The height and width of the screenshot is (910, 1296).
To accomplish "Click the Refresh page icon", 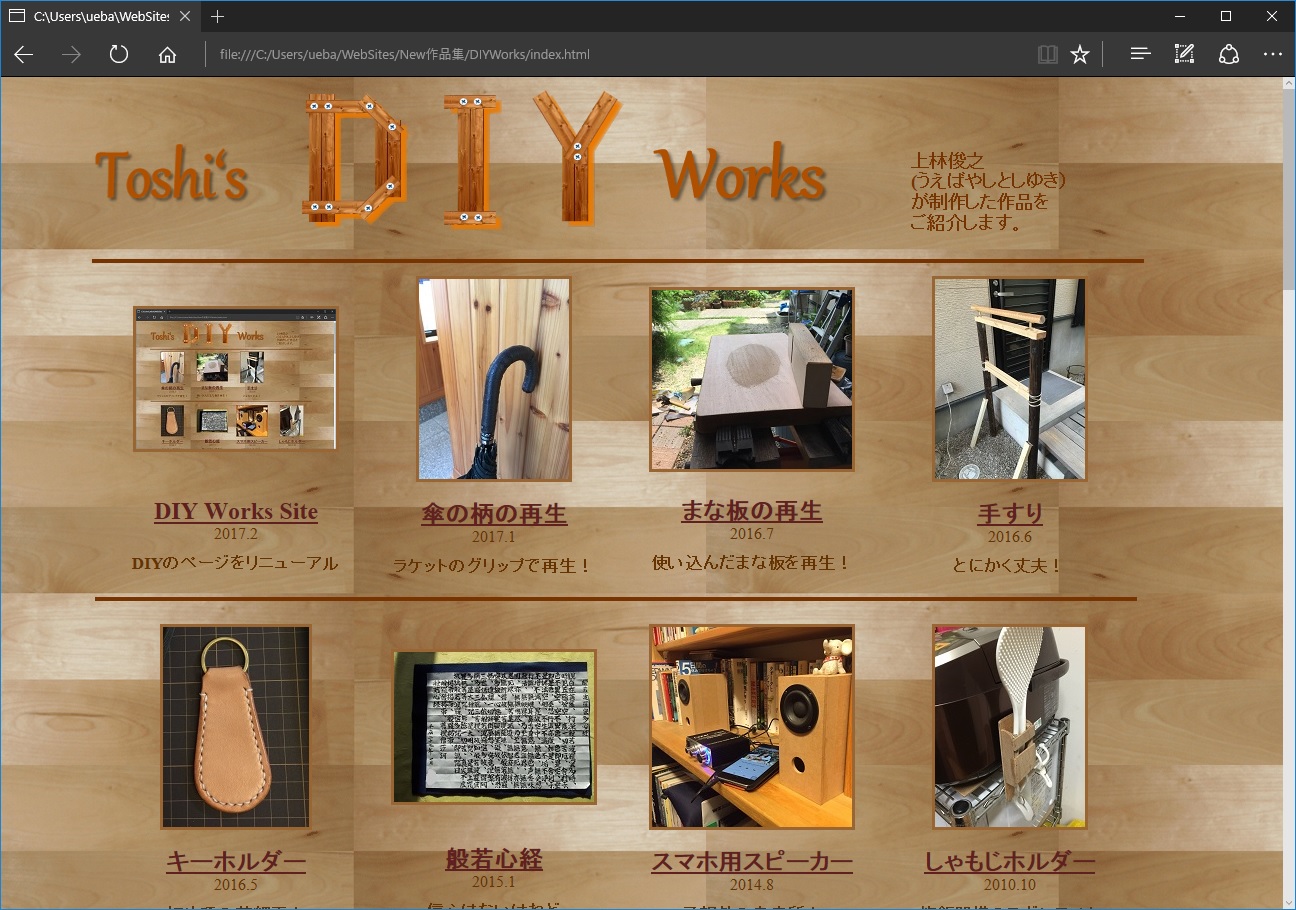I will [119, 54].
